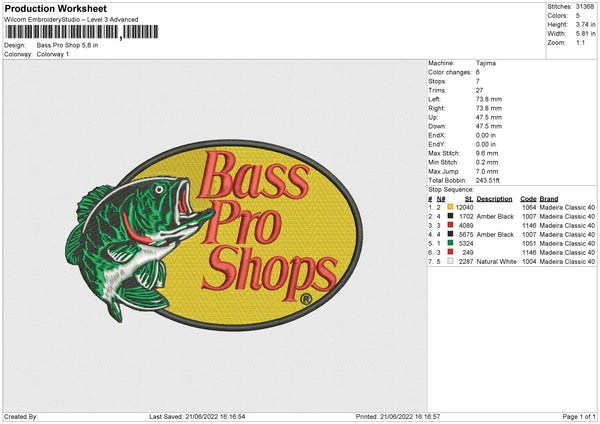Click the 'Brand' column header
The image size is (600, 424).
click(x=549, y=199)
